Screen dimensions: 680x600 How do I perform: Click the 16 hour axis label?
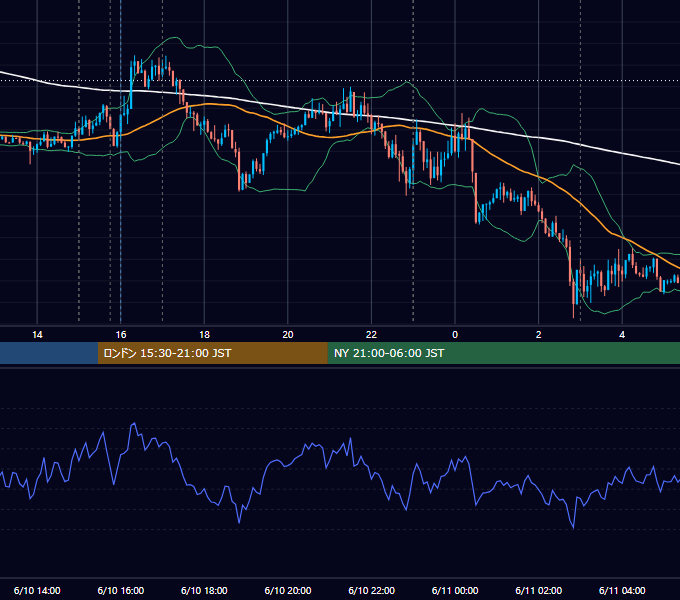[x=121, y=335]
